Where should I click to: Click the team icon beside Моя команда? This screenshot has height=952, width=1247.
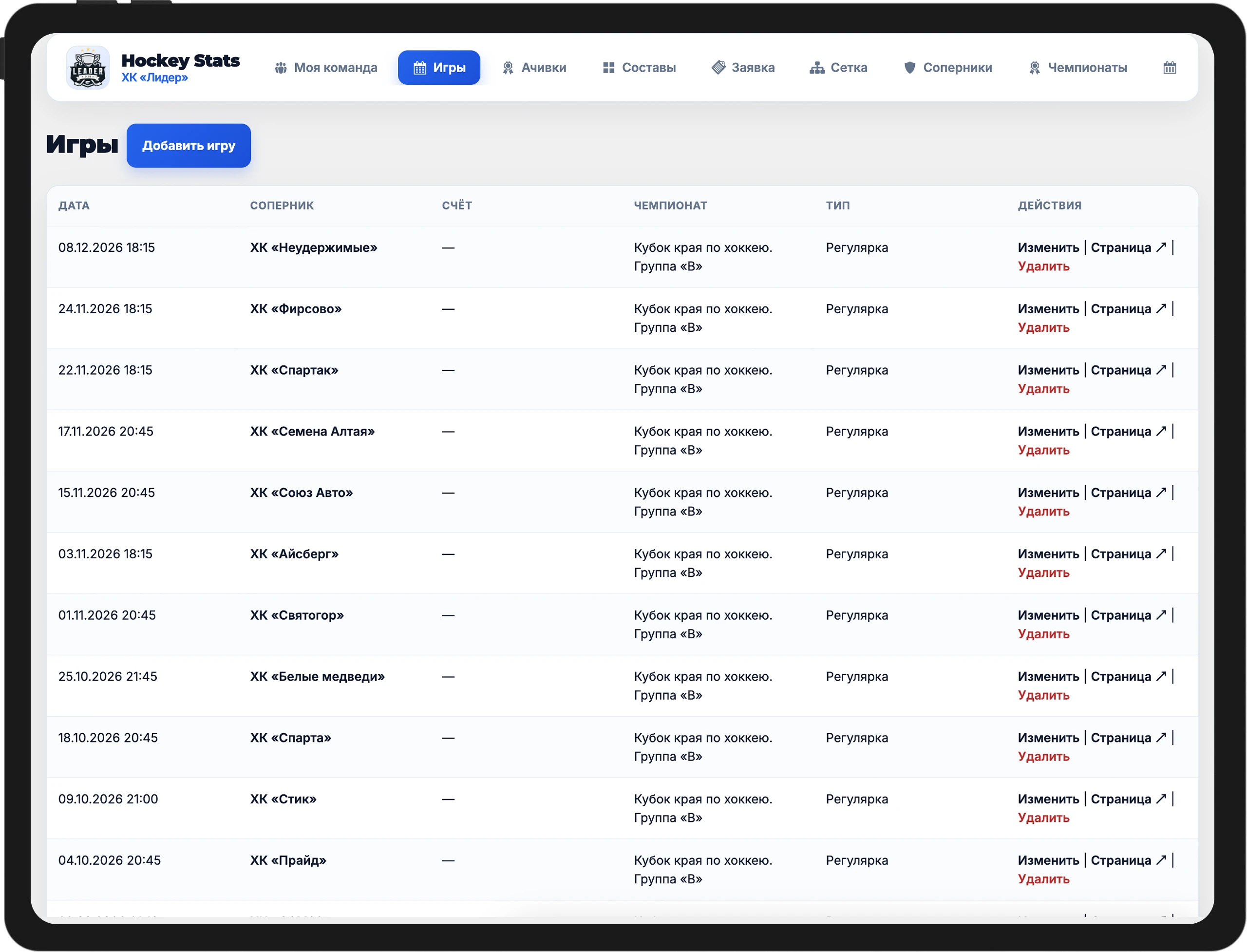point(281,68)
